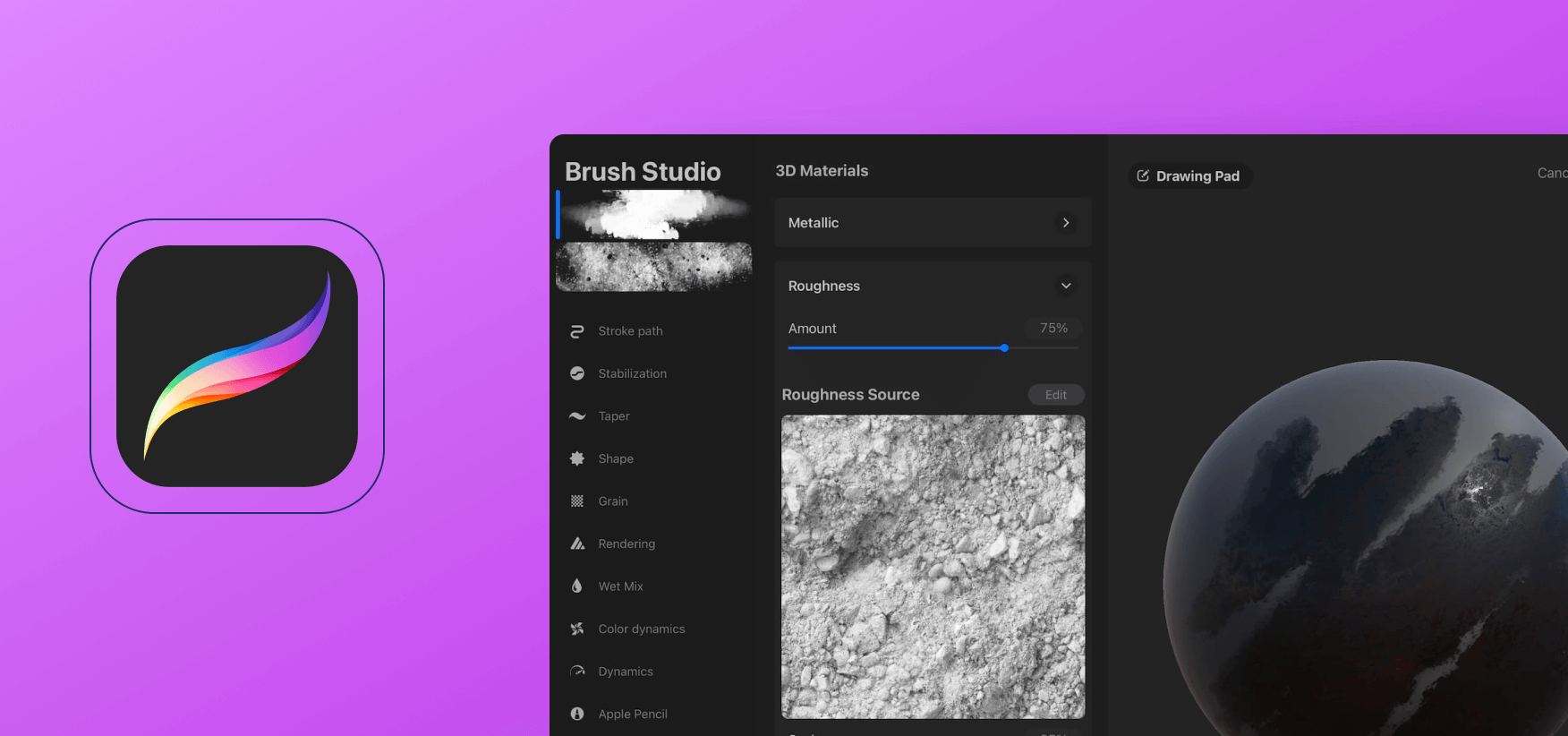1568x736 pixels.
Task: Open the Stabilization section
Action: (x=632, y=373)
